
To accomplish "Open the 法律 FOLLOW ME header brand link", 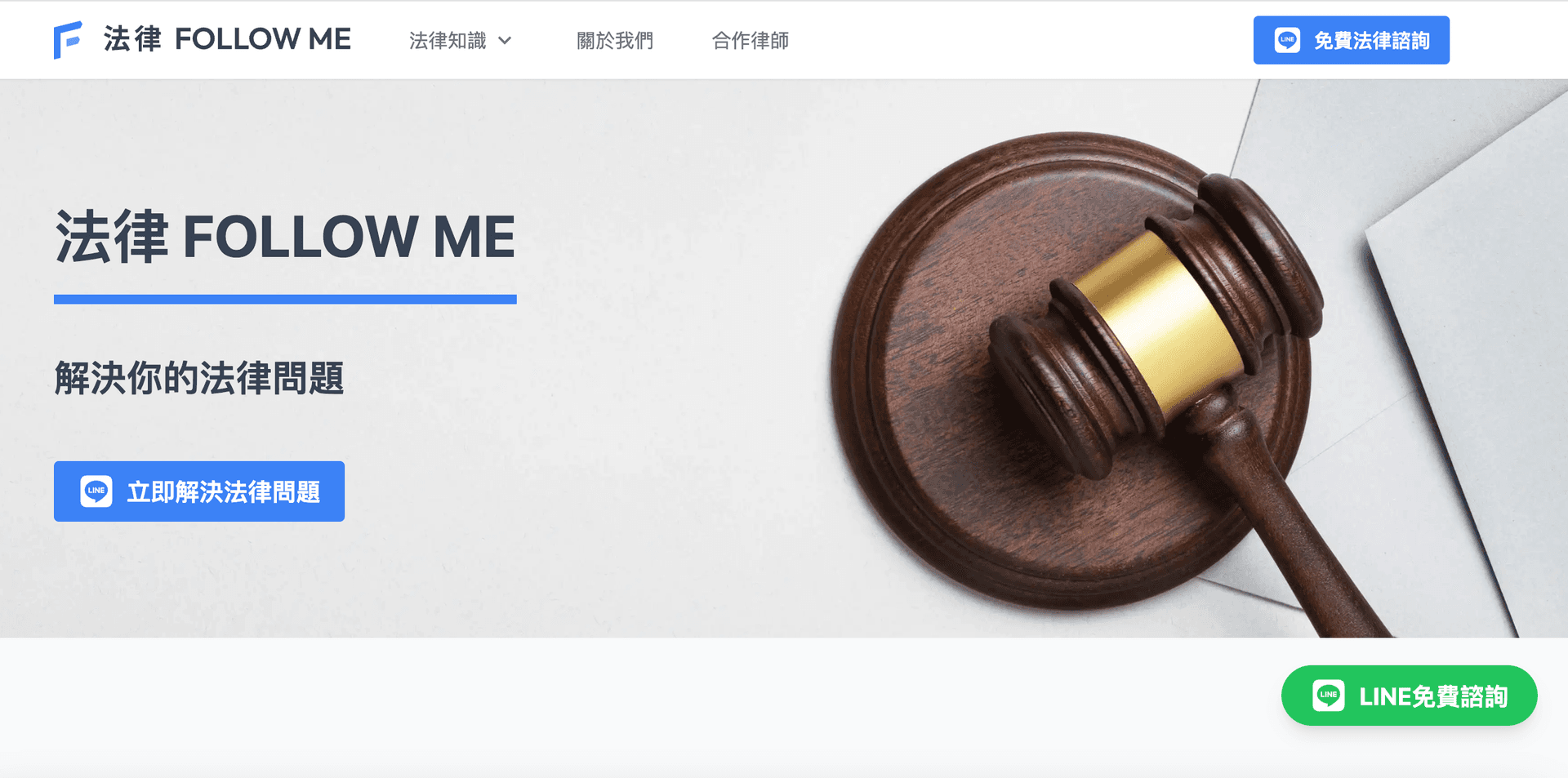I will point(203,39).
